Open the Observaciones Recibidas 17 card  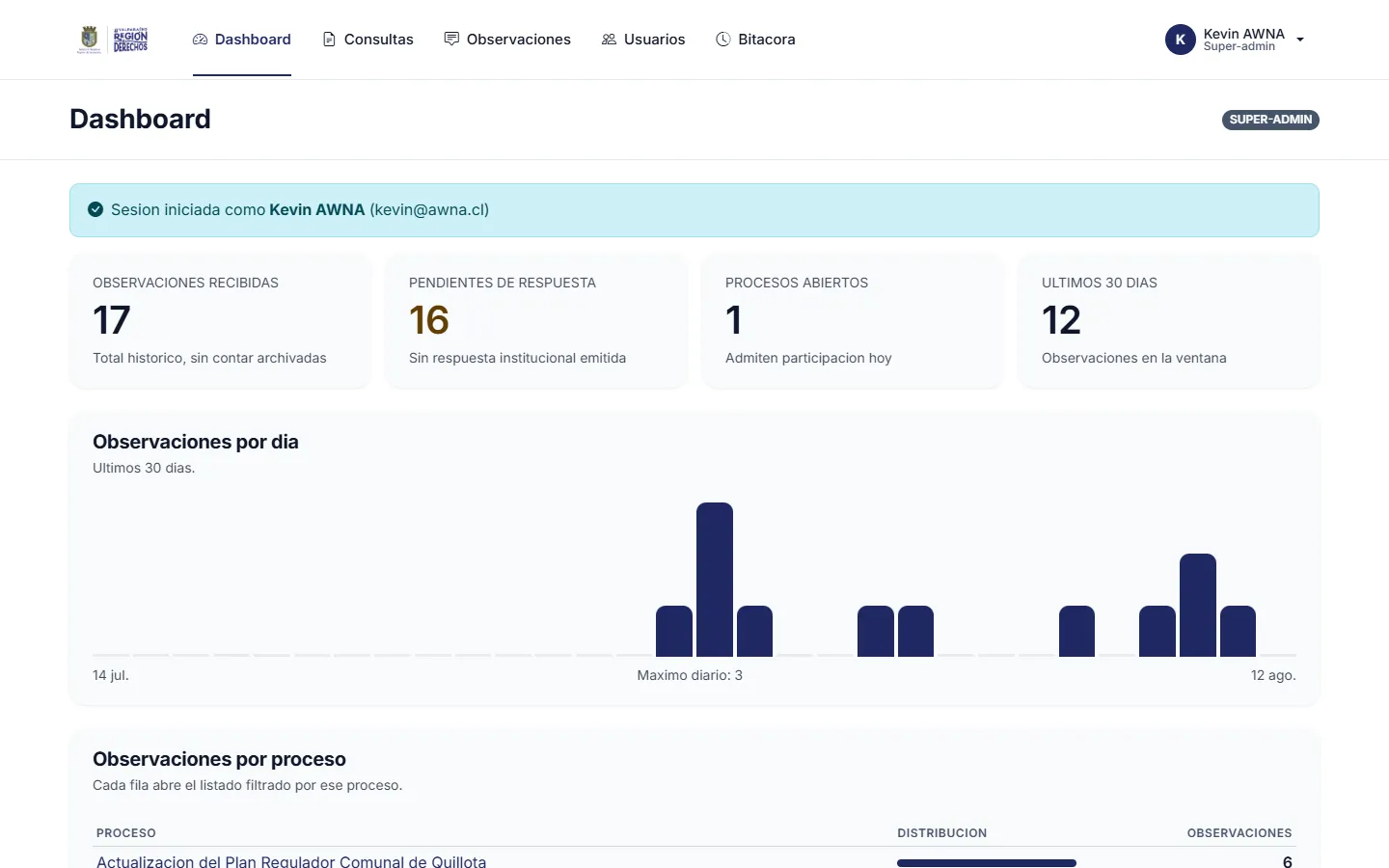point(220,320)
